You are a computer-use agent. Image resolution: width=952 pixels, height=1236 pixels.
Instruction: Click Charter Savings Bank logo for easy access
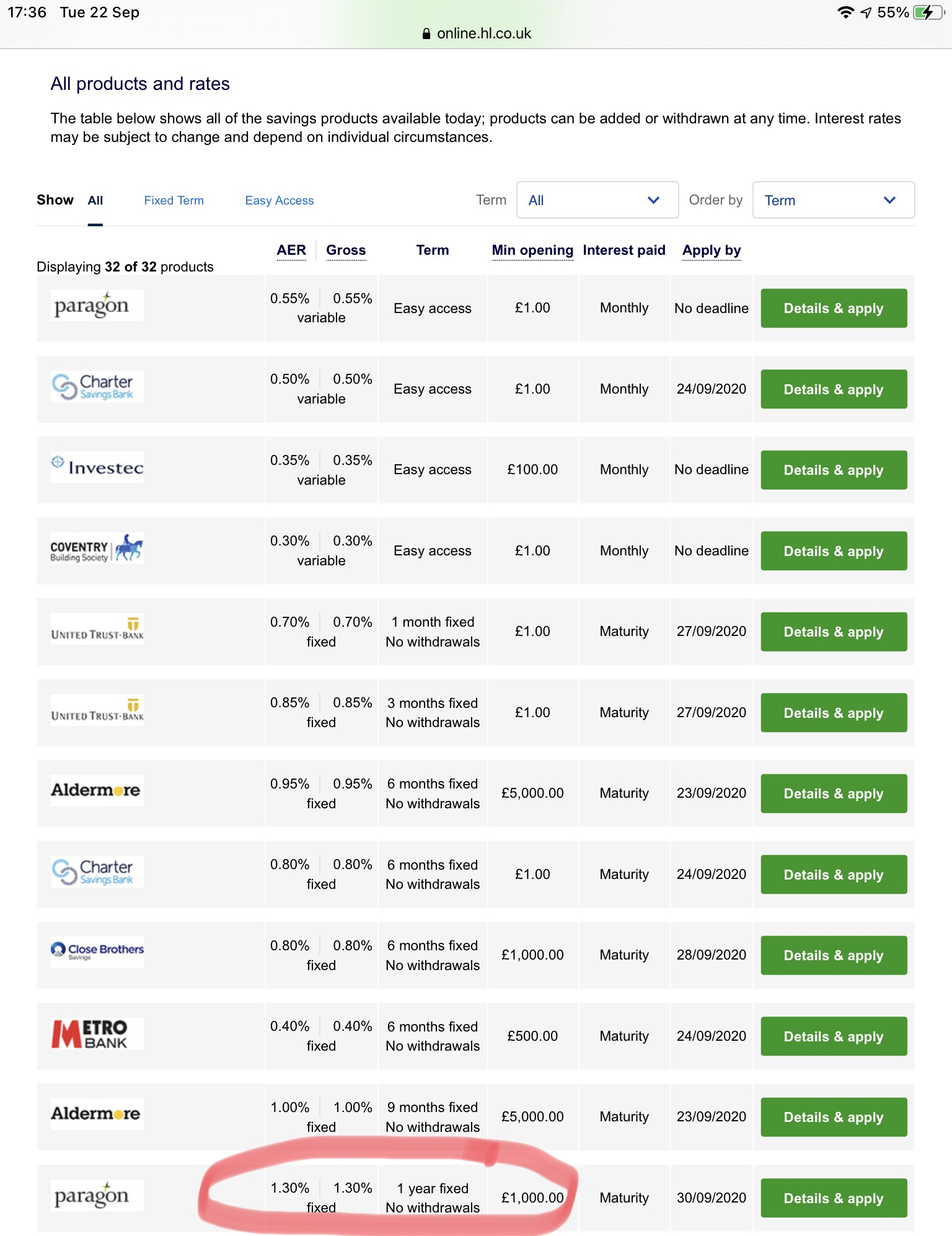point(97,387)
